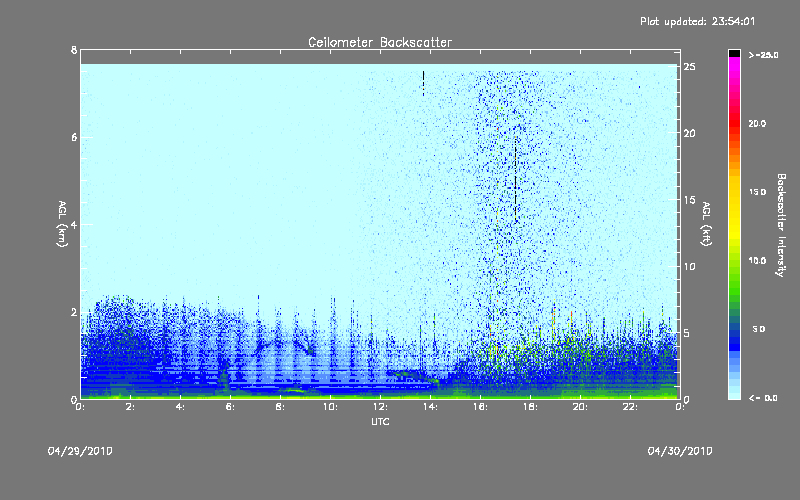
Task: Click the '12:' hour tick on UTC axis
Action: point(381,407)
